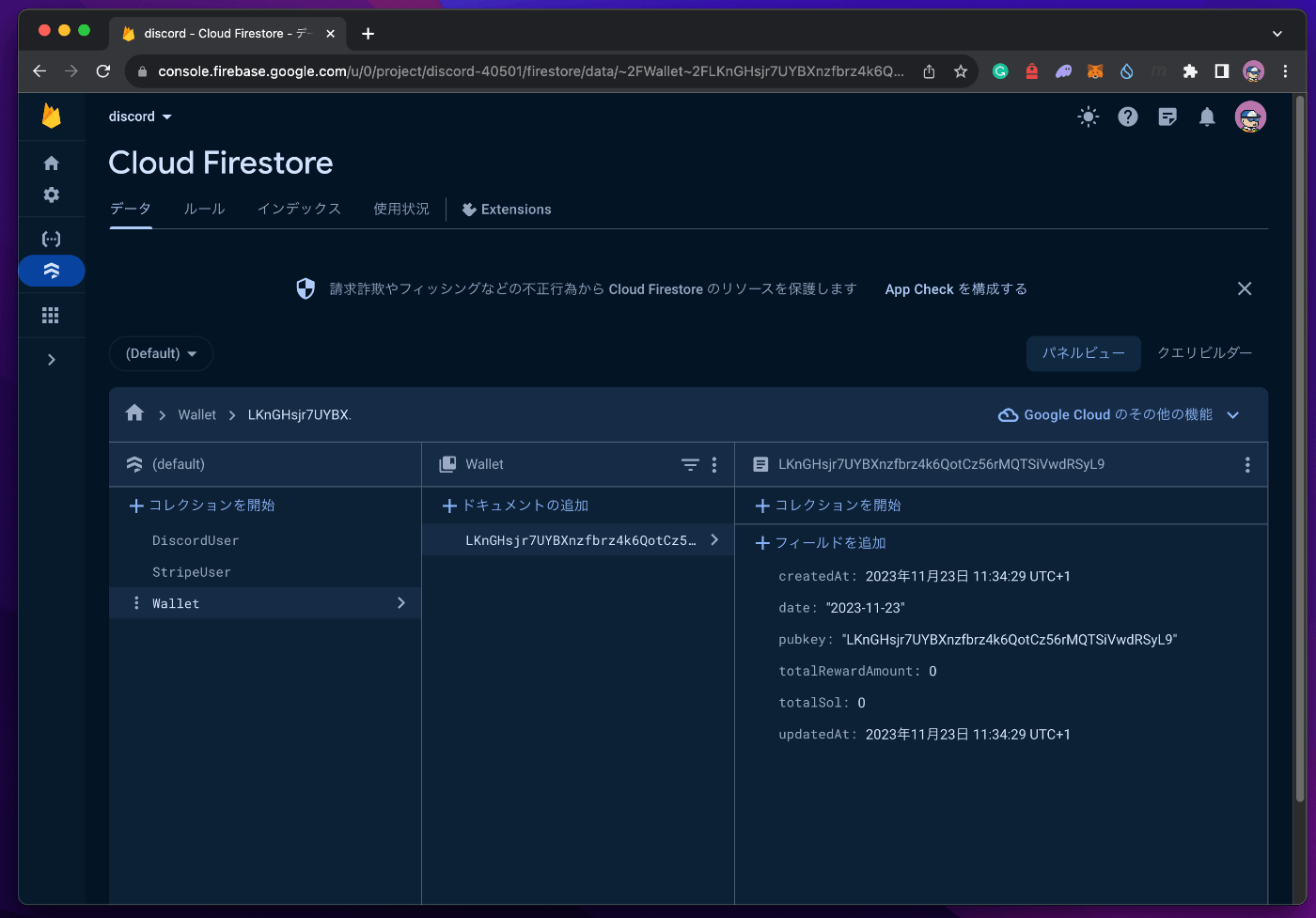Viewport: 1316px width, 918px height.
Task: Open the Firebase console home icon
Action: 52,163
